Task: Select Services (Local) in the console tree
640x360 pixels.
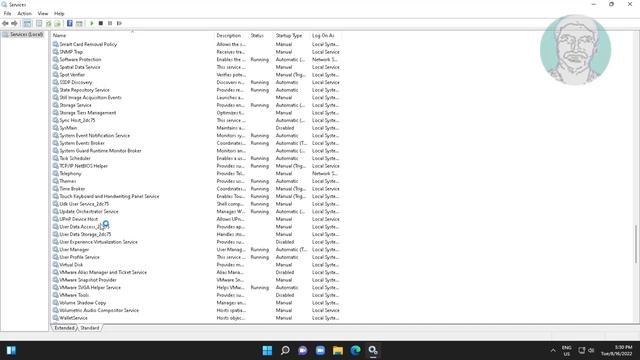Action: (x=27, y=34)
